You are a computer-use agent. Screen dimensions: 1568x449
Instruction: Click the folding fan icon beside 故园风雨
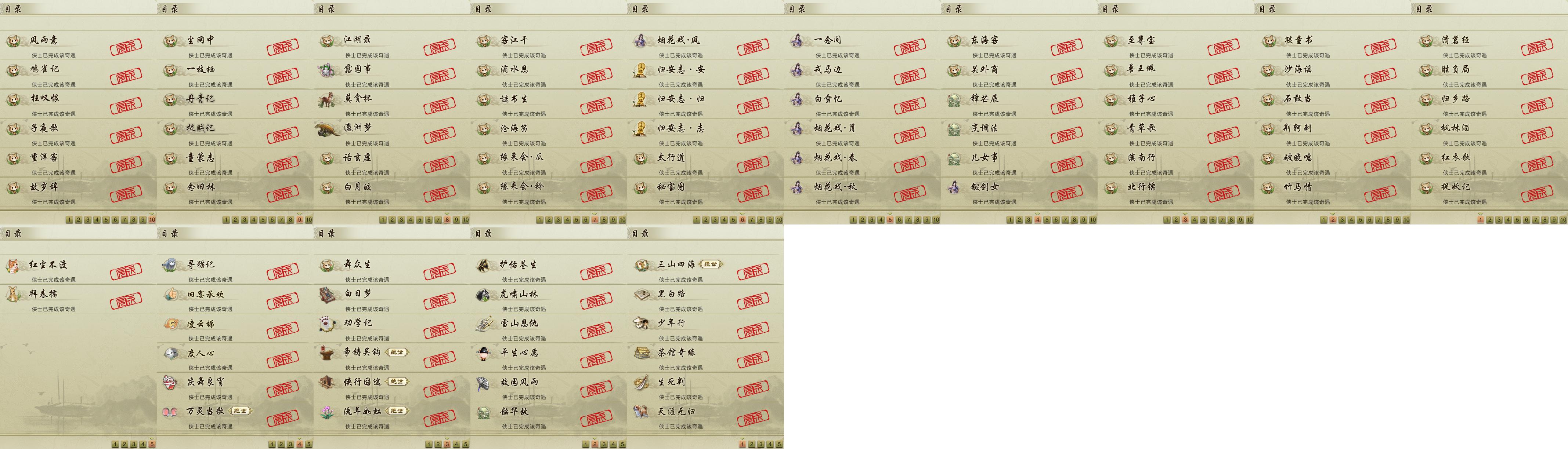tap(484, 383)
